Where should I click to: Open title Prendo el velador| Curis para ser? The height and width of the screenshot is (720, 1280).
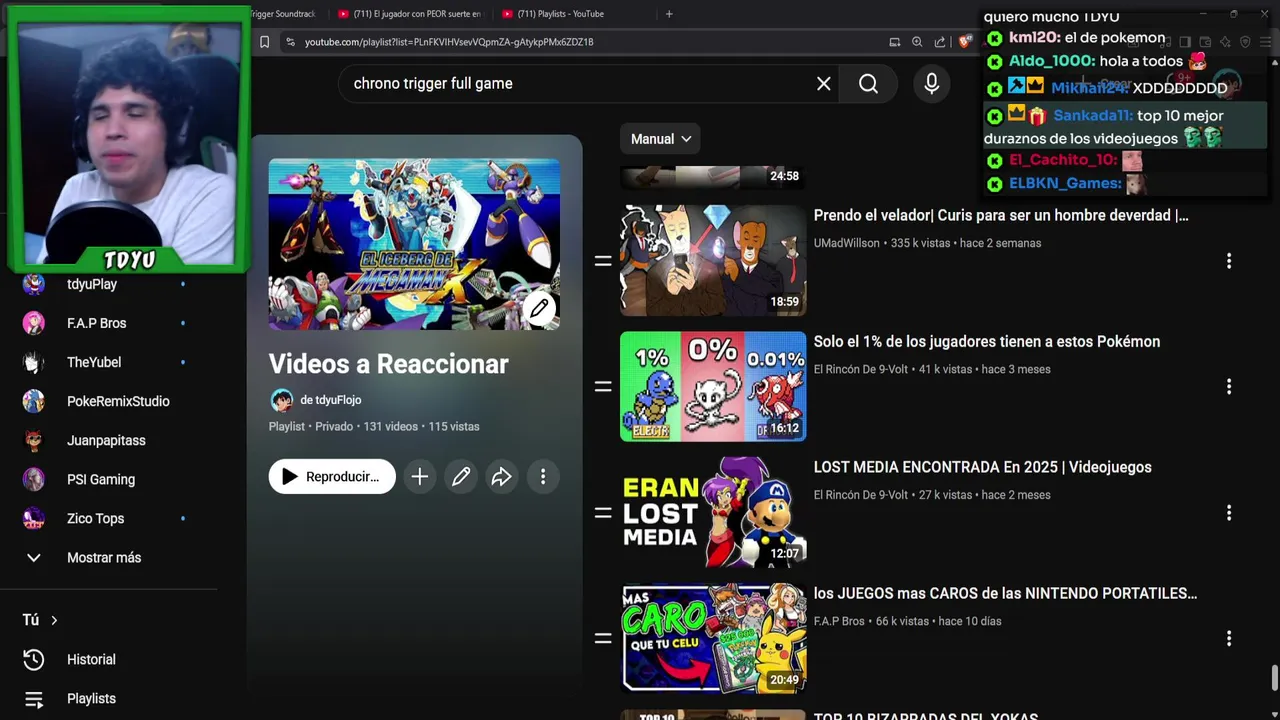tap(1001, 216)
